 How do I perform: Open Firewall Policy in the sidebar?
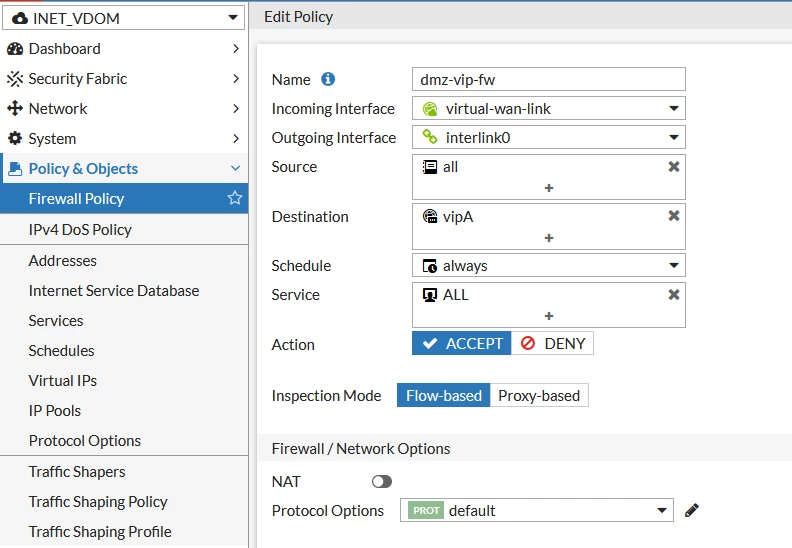(124, 198)
